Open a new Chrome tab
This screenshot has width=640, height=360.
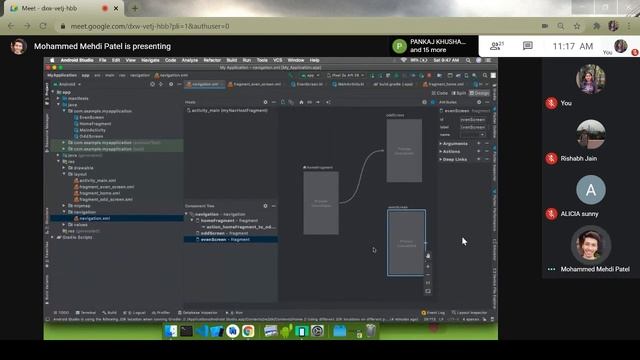pos(135,8)
